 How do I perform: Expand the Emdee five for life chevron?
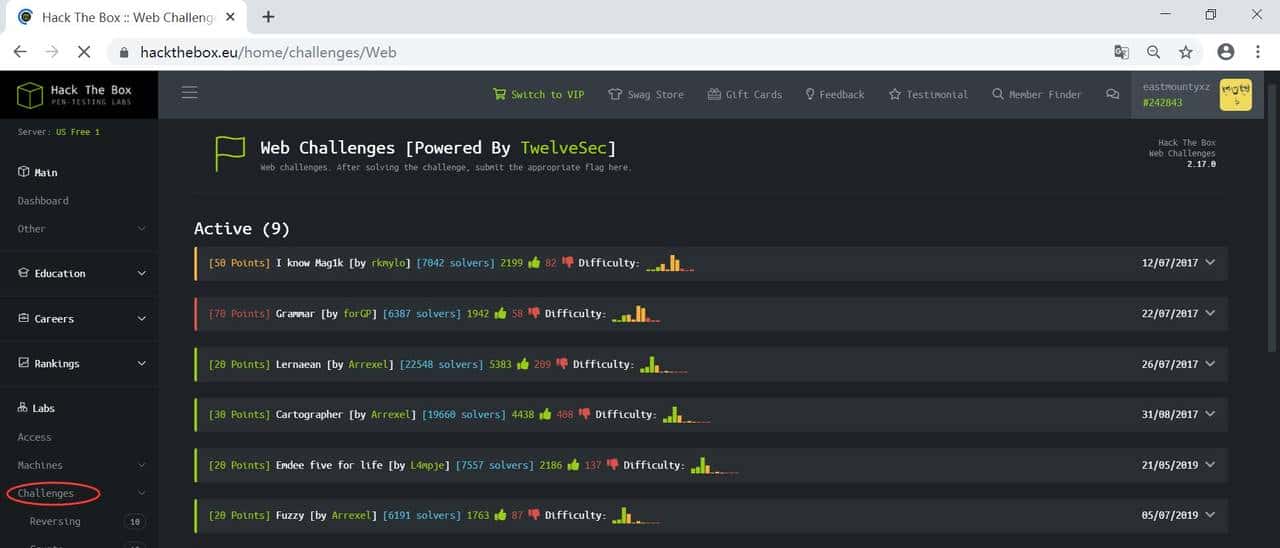[1210, 465]
